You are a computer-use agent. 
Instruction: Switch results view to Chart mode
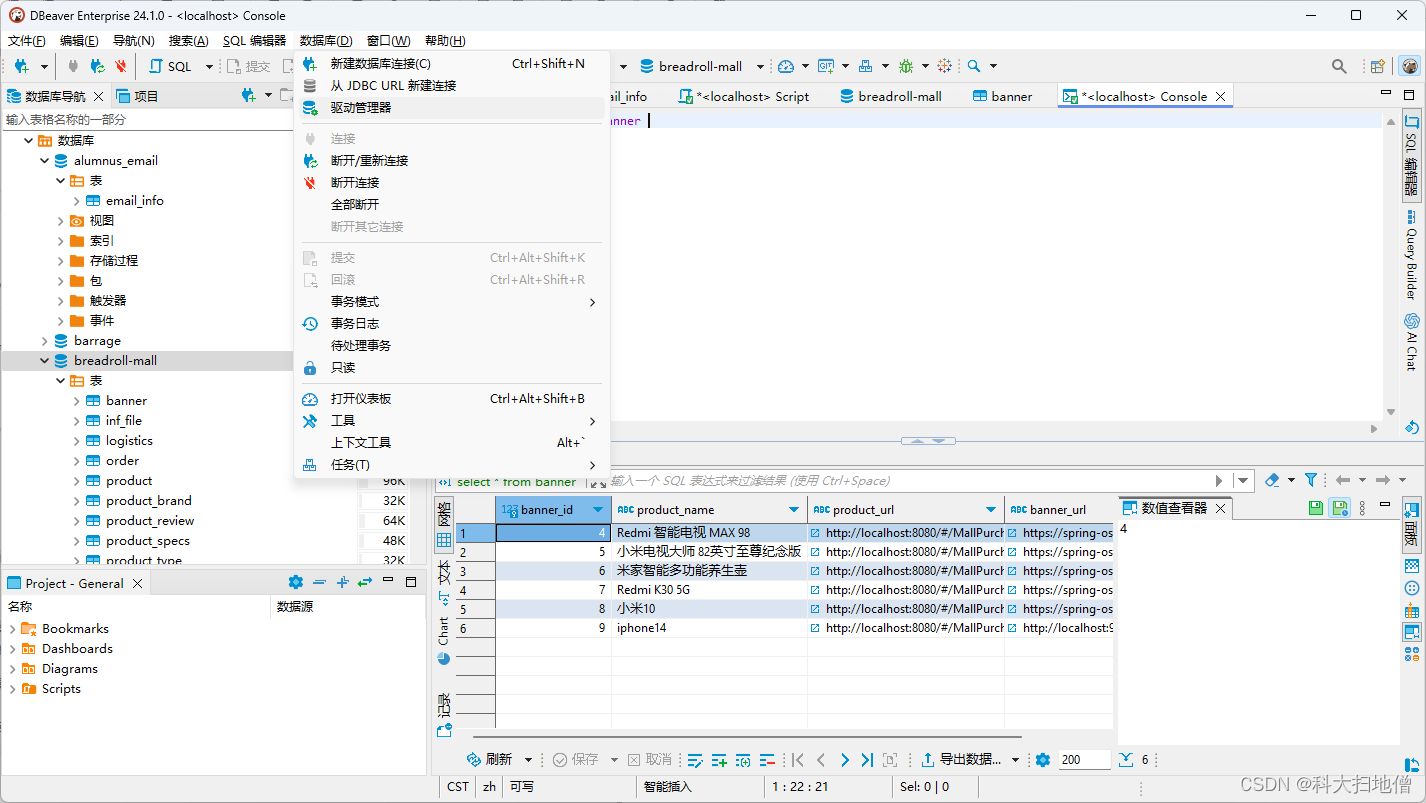[444, 640]
